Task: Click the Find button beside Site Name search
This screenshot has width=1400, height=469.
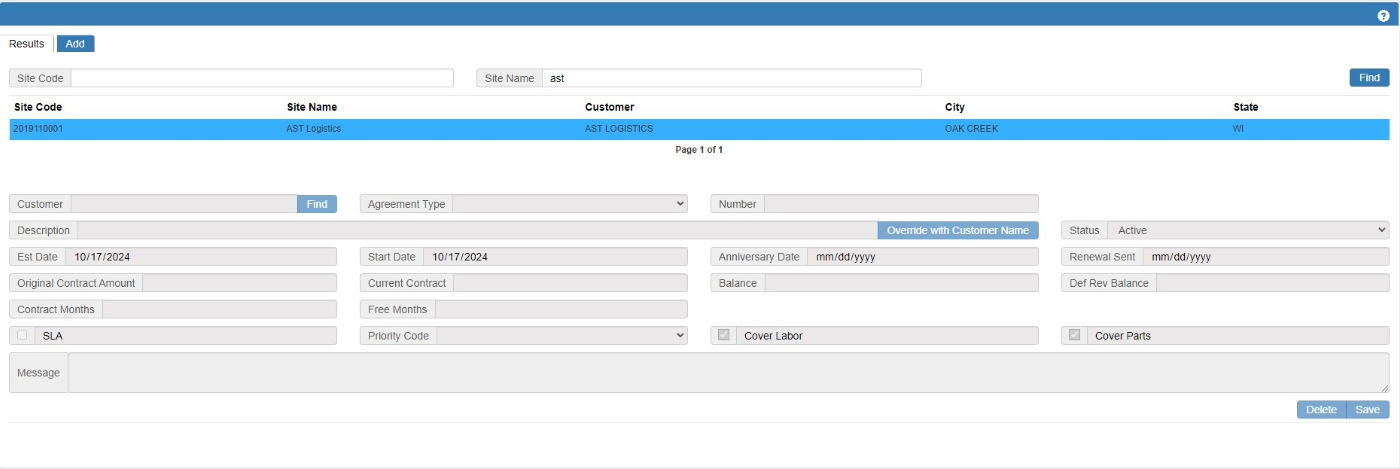Action: (x=1368, y=78)
